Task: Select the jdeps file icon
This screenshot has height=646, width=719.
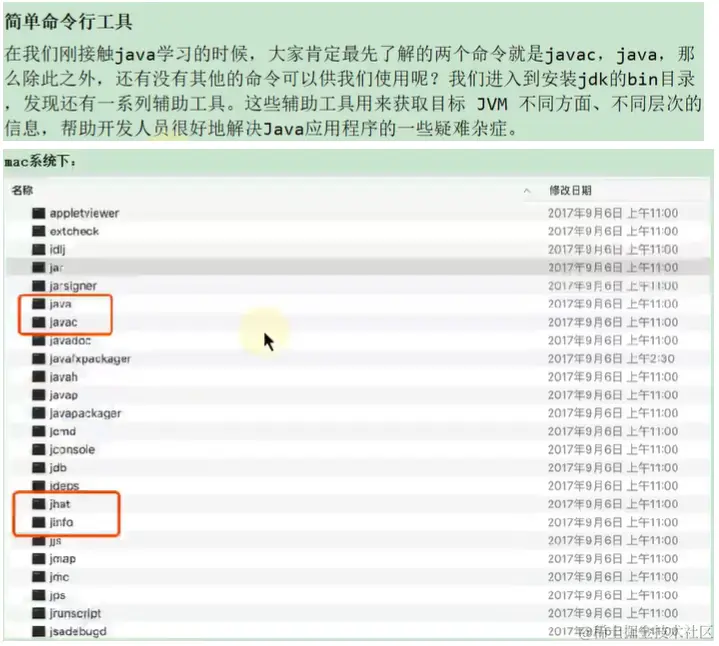Action: click(39, 486)
